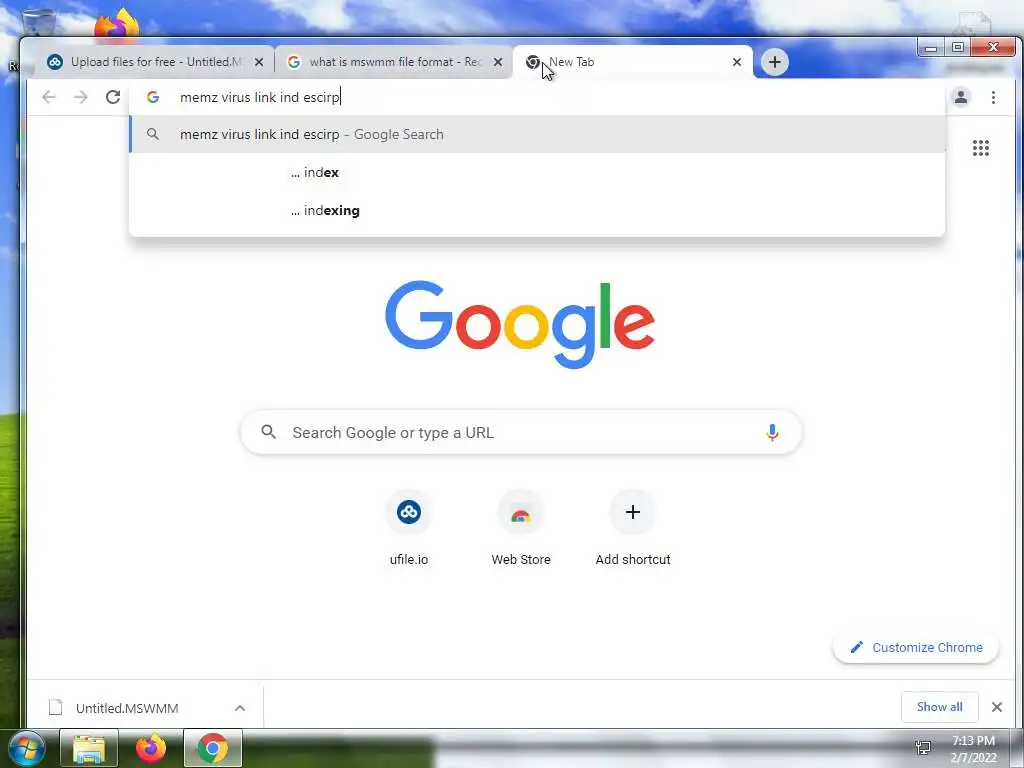
Task: Open the Chrome profile avatar menu
Action: 961,97
